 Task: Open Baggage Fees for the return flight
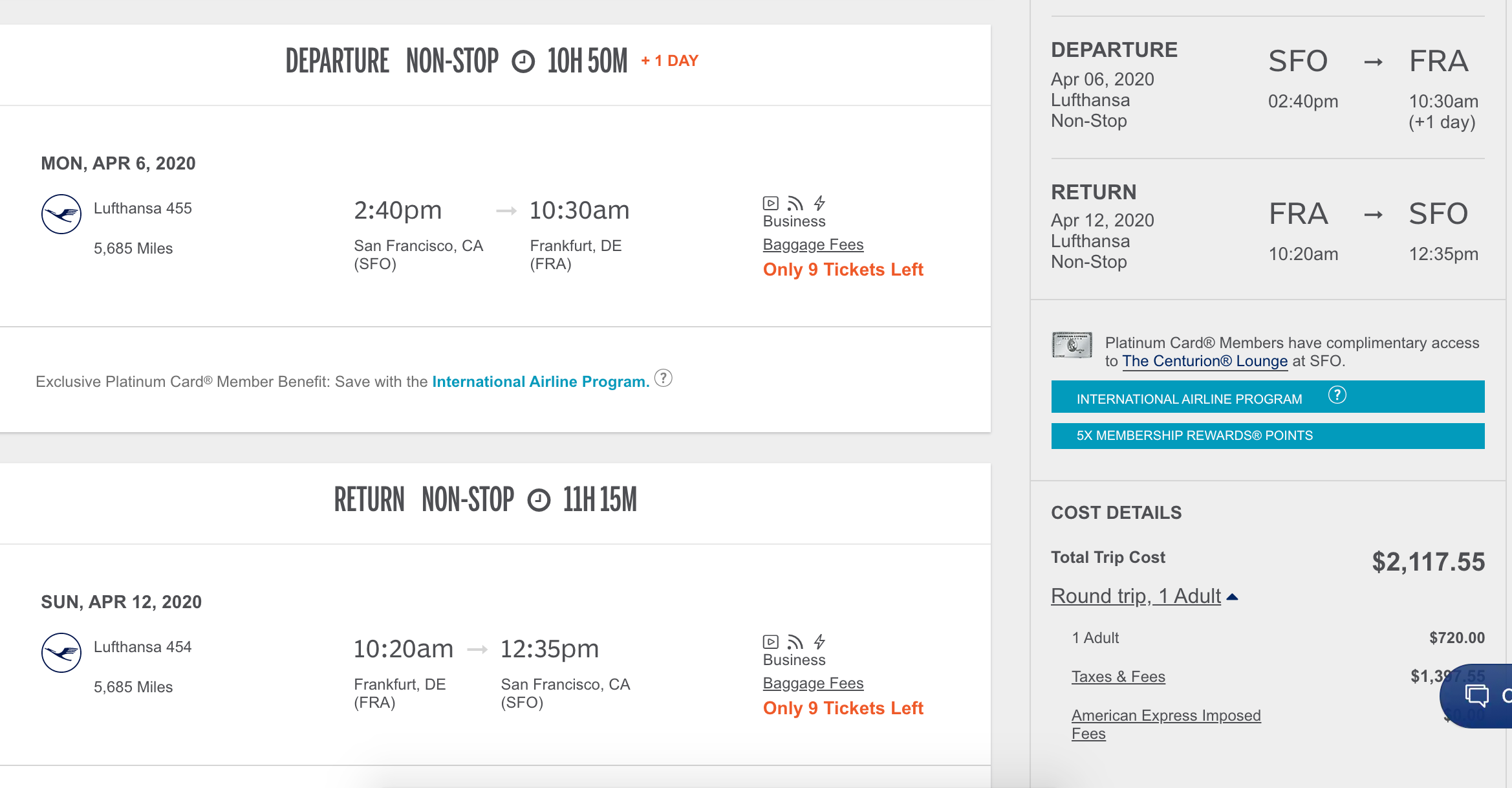pos(813,683)
